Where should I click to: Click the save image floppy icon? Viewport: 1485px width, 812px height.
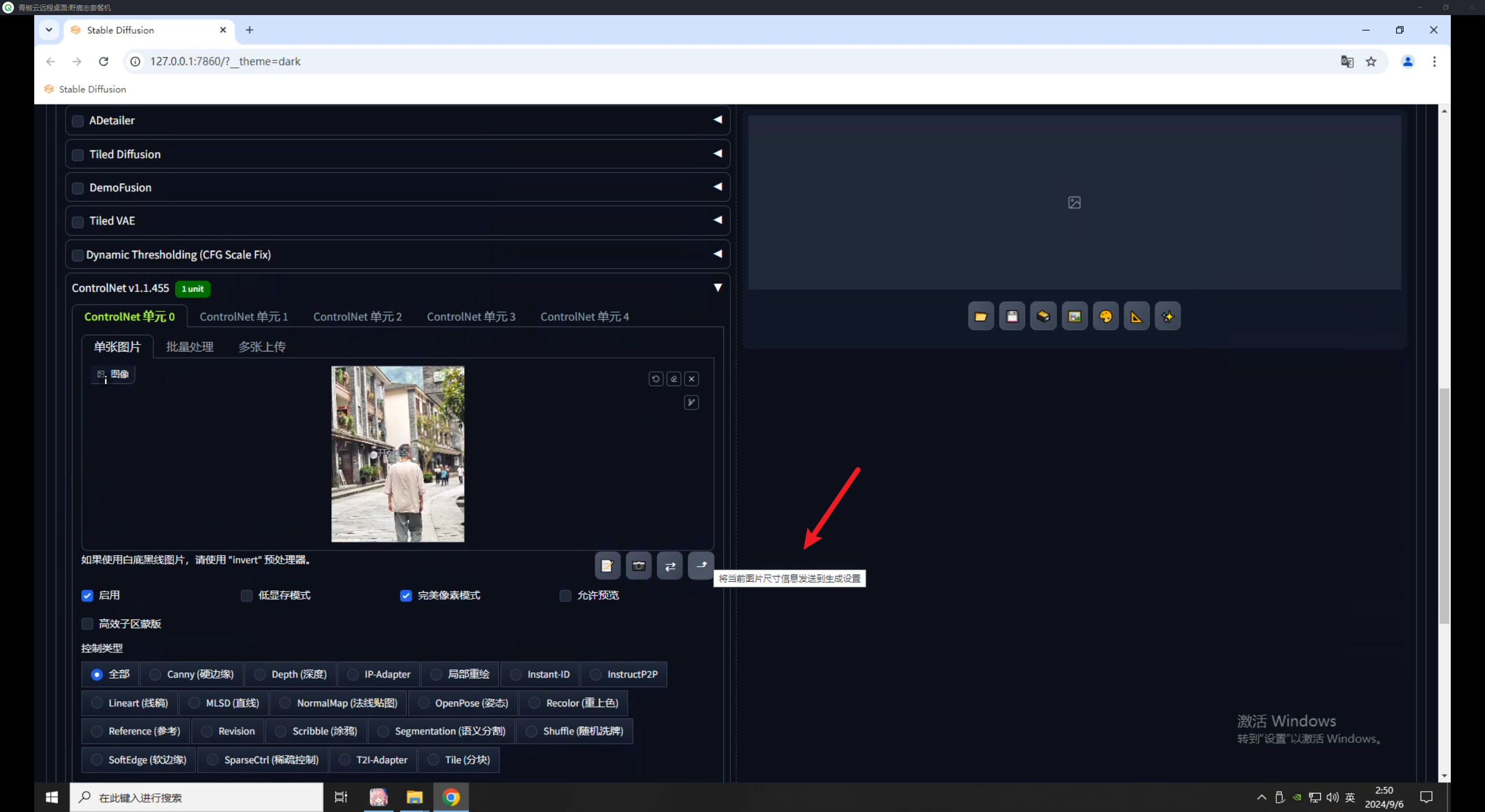(x=1012, y=316)
